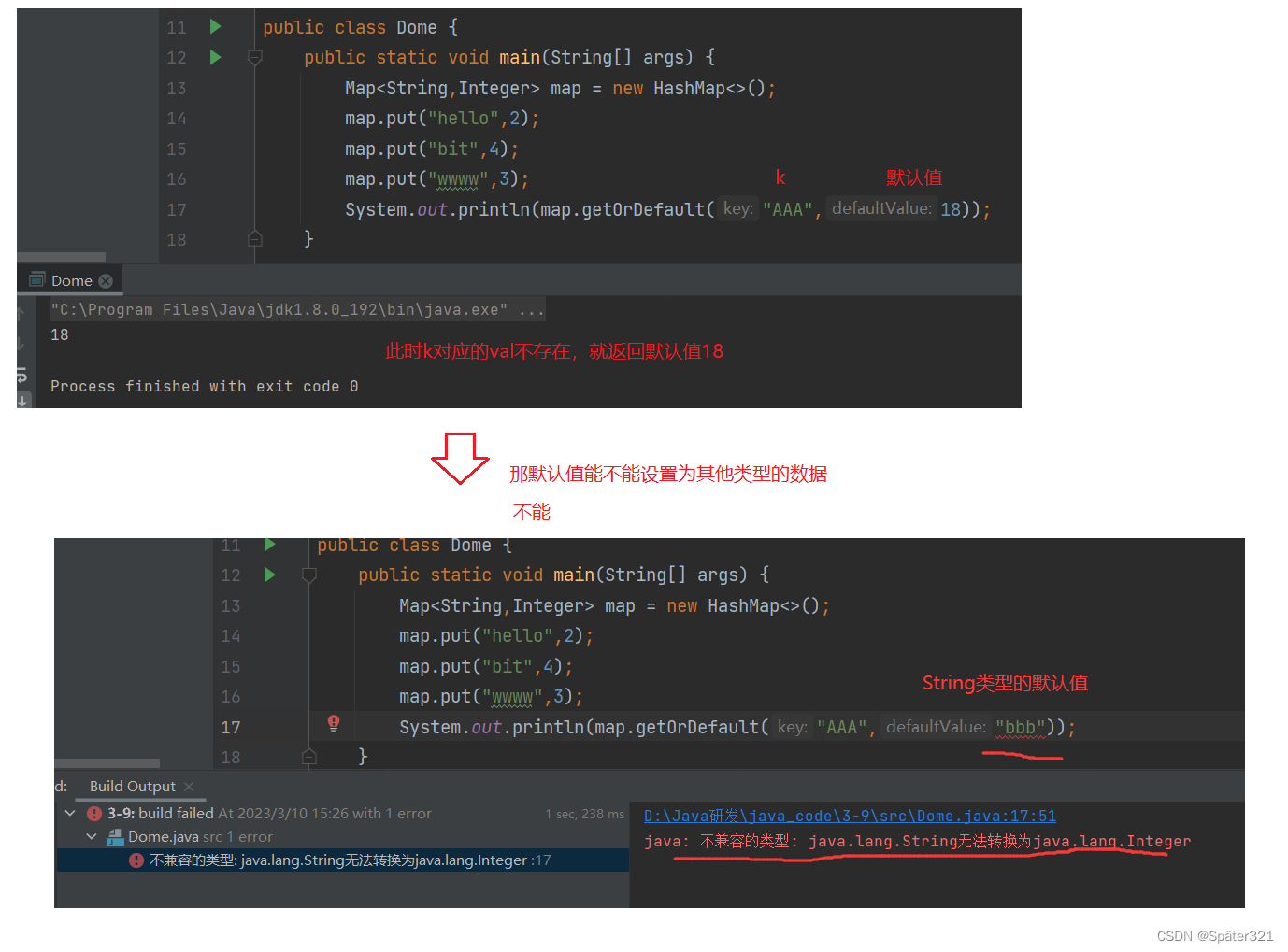Fold main method end at line 18 above Run console
Screen dimensions: 1288x952
coord(254,239)
